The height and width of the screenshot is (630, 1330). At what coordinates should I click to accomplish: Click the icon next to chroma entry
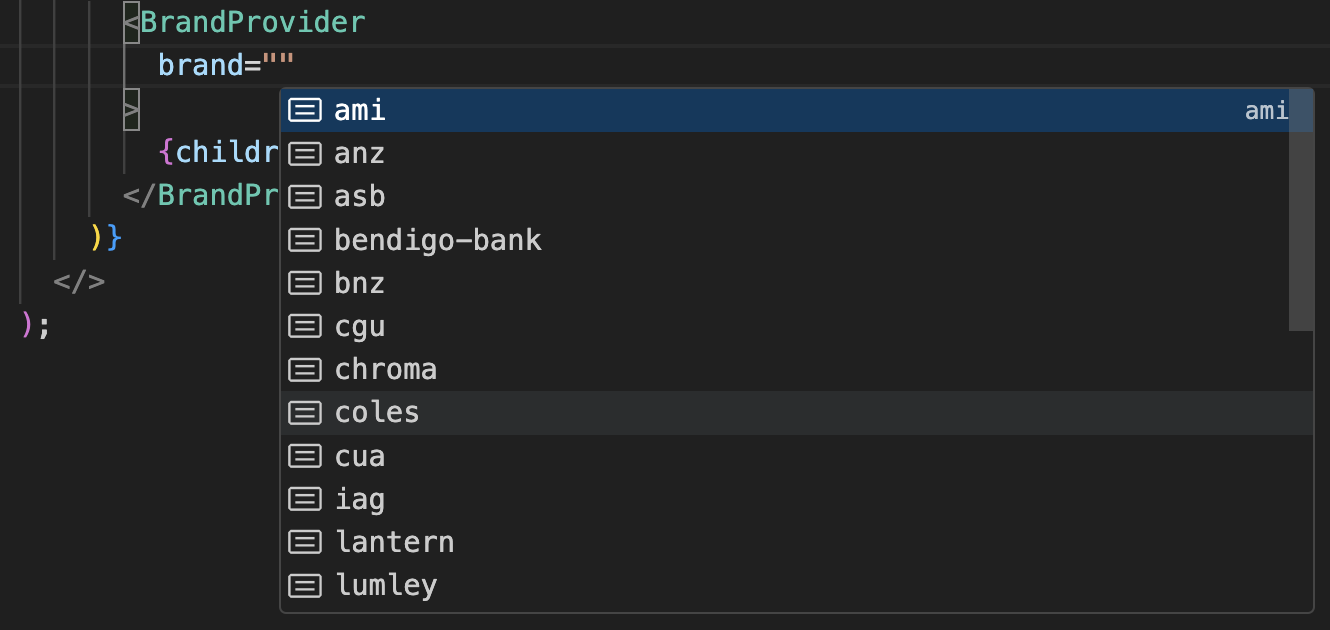pos(304,370)
